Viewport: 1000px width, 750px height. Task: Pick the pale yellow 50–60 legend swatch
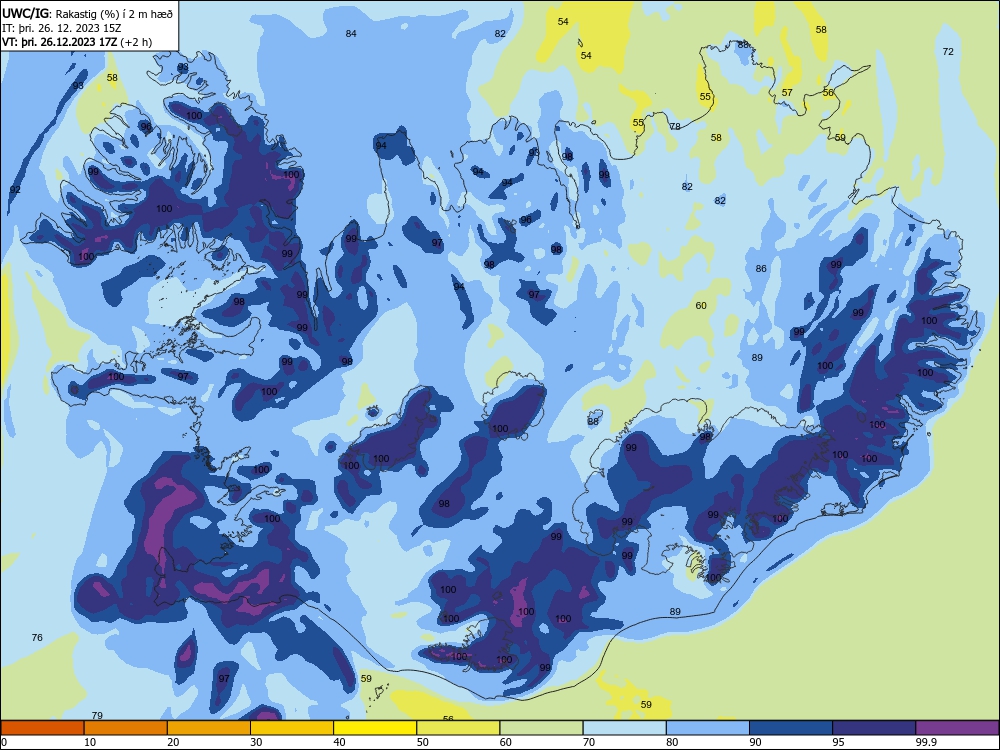pos(458,728)
